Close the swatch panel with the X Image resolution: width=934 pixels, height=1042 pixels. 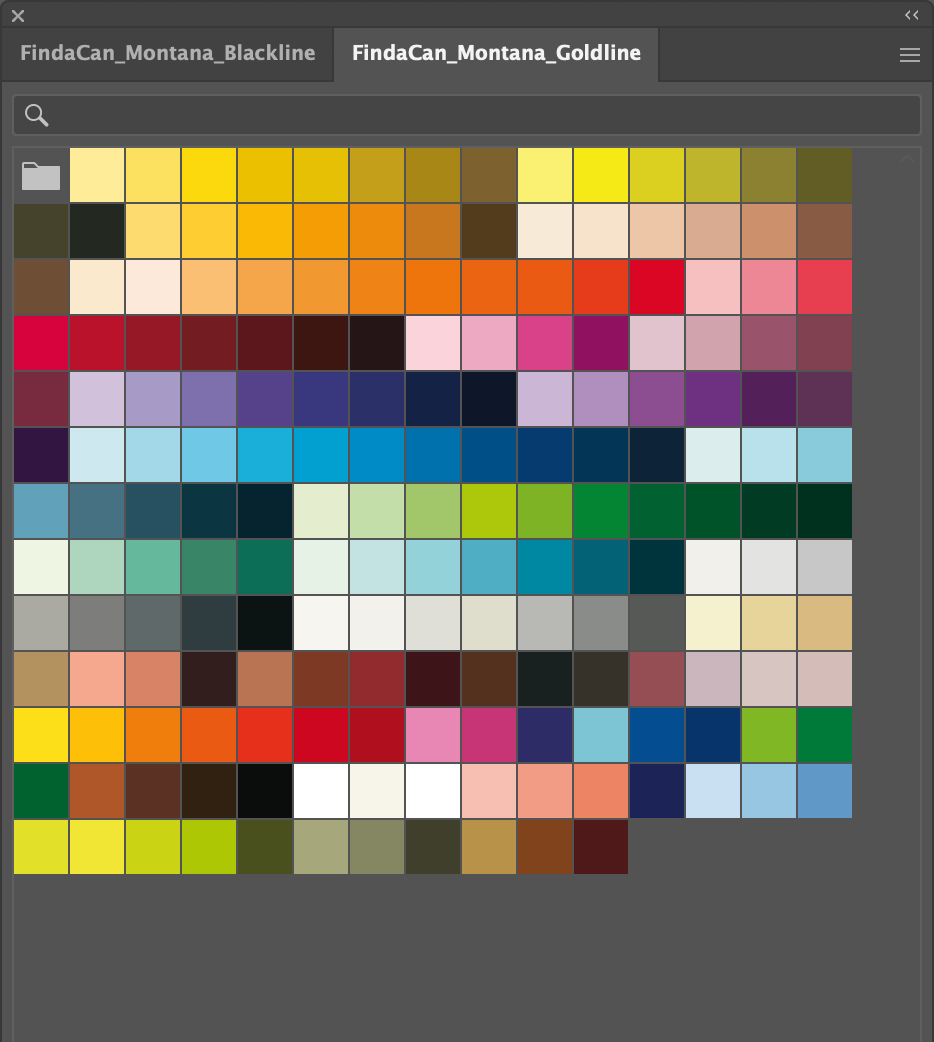tap(18, 15)
